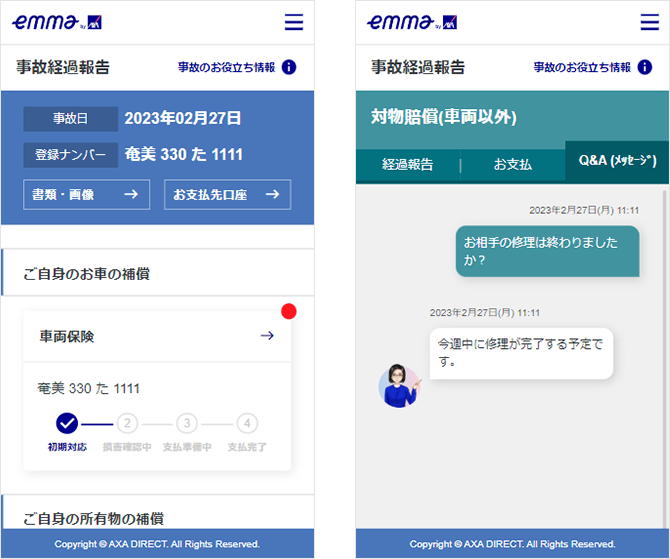Open 書類・画像 button
670x559 pixels.
(x=87, y=194)
